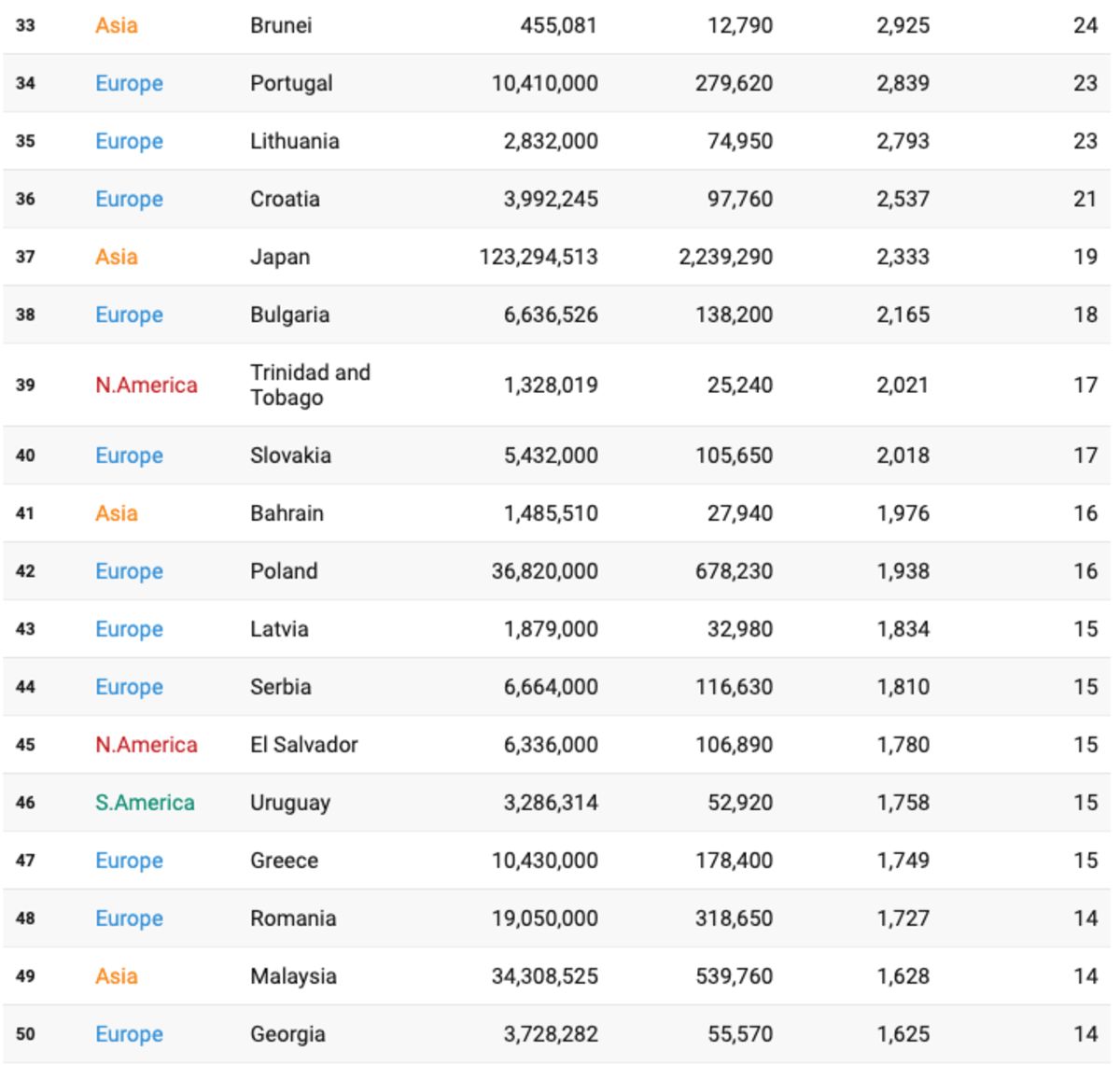Open the Asia link next to Bahrain
Image resolution: width=1120 pixels, height=1065 pixels.
pos(116,513)
